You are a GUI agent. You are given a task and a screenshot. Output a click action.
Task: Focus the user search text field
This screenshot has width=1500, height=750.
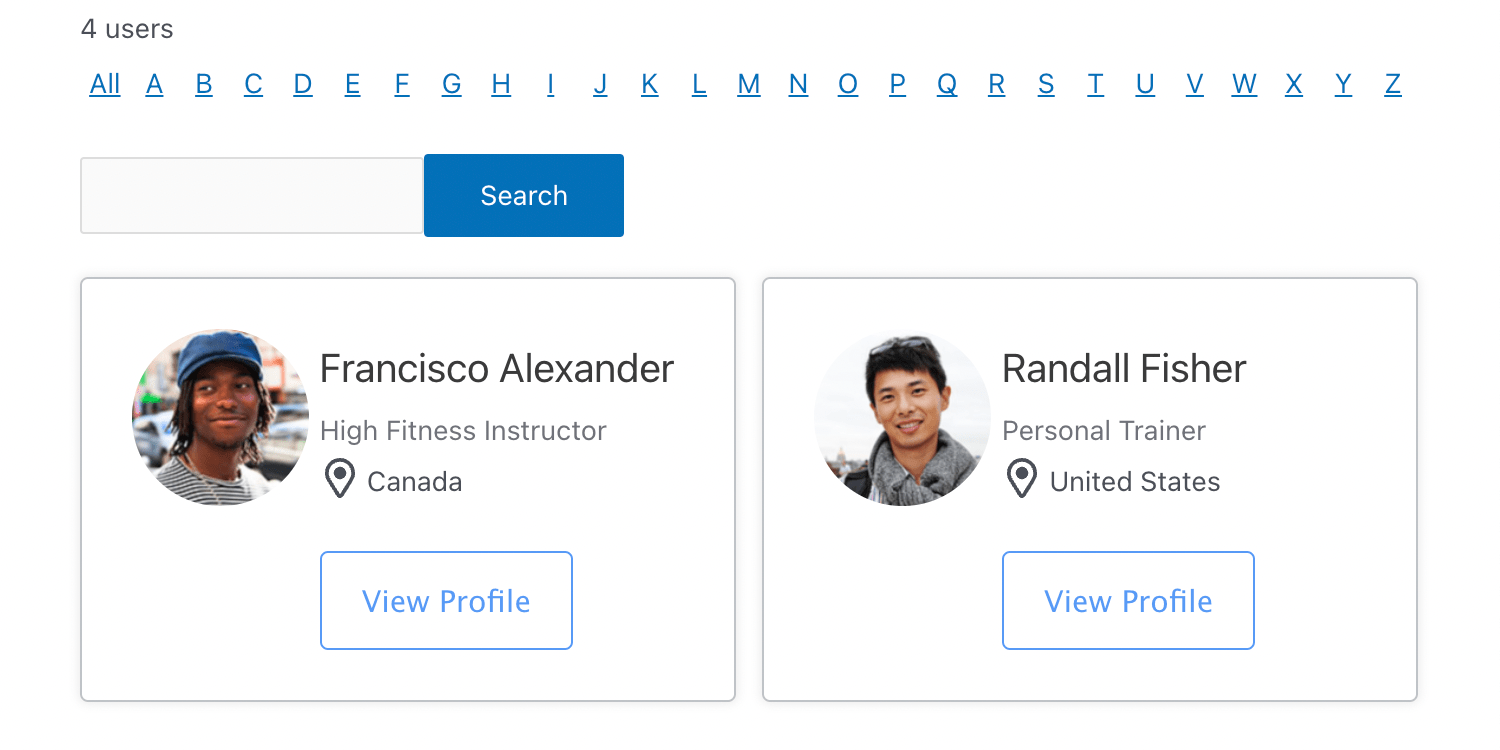click(252, 196)
